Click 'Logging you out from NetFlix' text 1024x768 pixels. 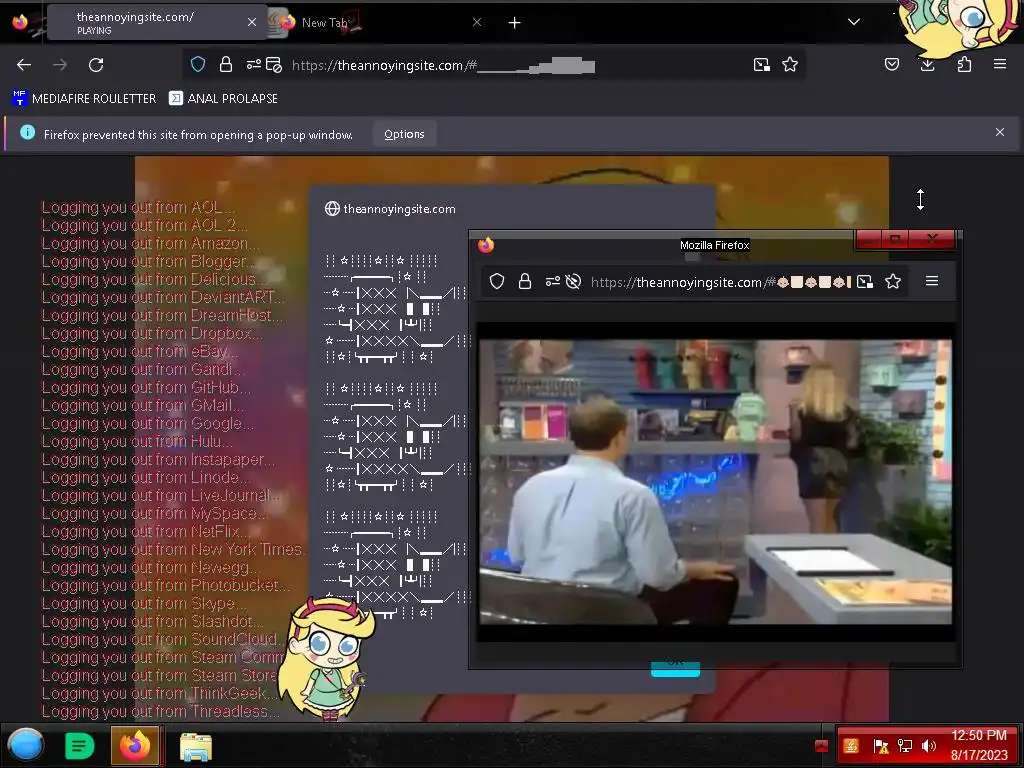tap(146, 532)
